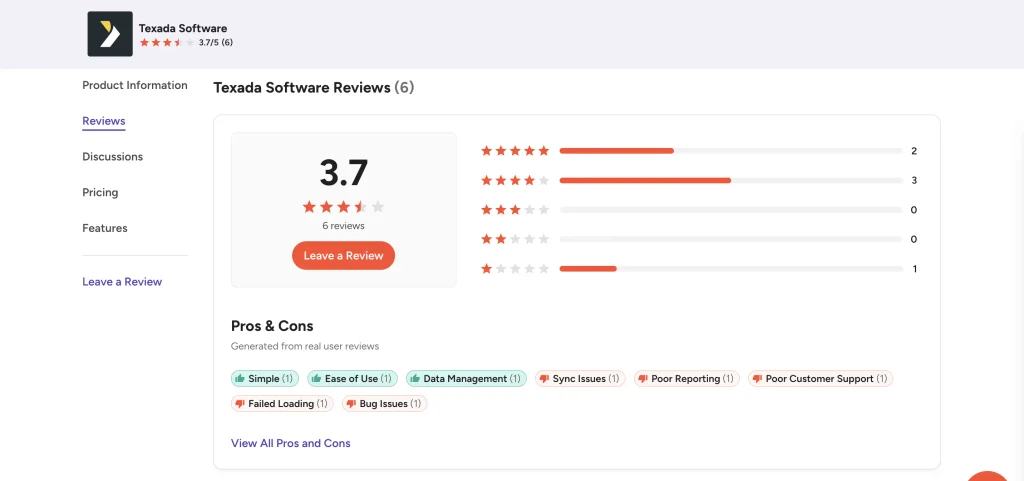Select the Failed Loading con tag
The image size is (1024, 481).
[282, 404]
